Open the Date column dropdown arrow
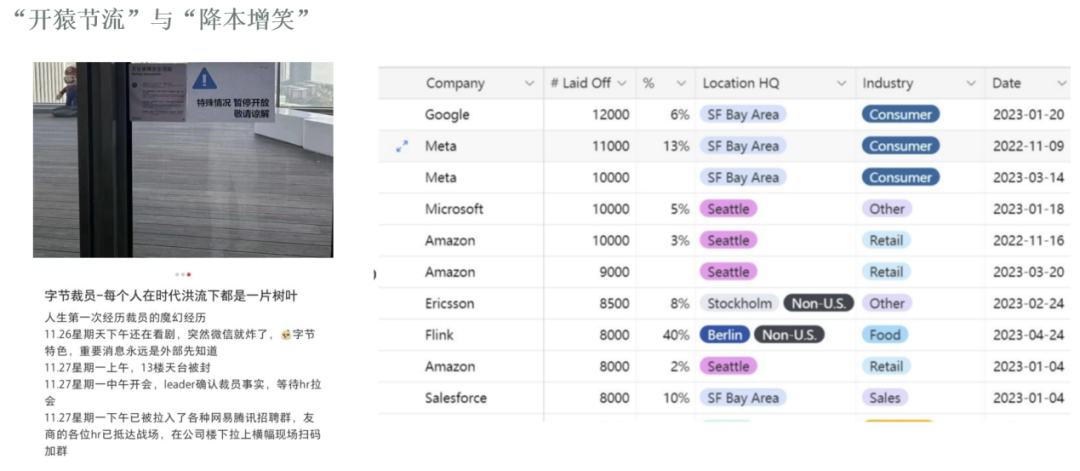This screenshot has width=1080, height=471. [1061, 84]
